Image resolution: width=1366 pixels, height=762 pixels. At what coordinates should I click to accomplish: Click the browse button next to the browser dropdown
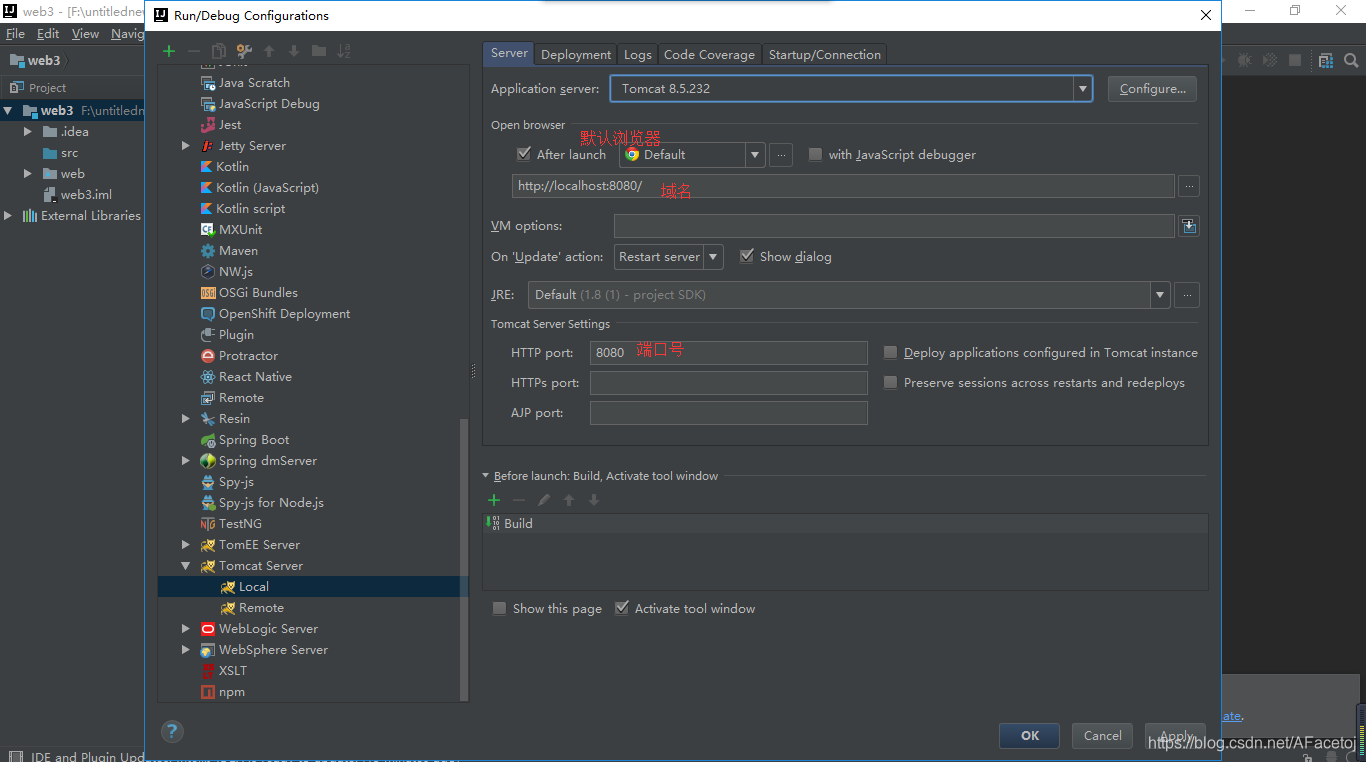click(782, 154)
